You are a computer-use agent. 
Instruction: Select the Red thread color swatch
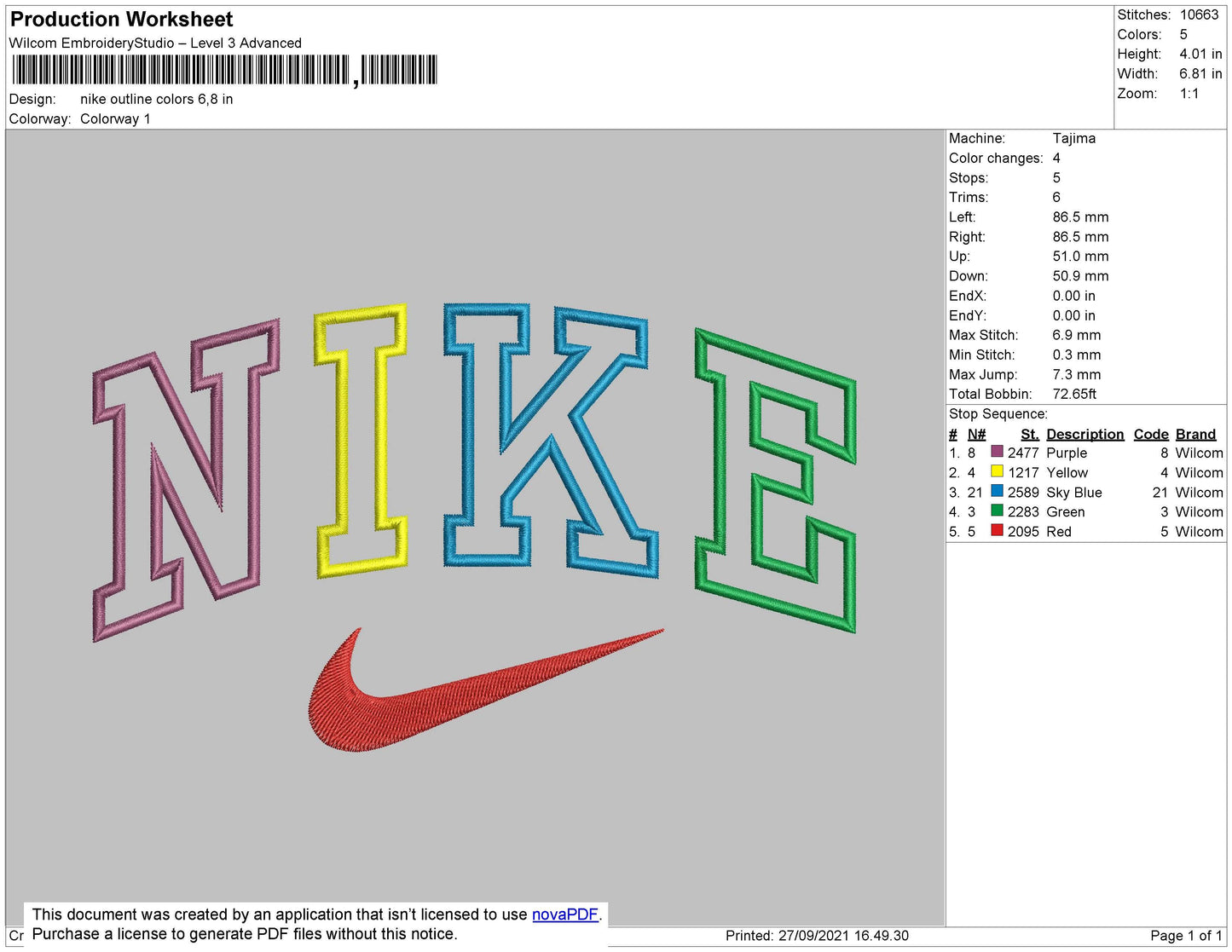pos(997,530)
